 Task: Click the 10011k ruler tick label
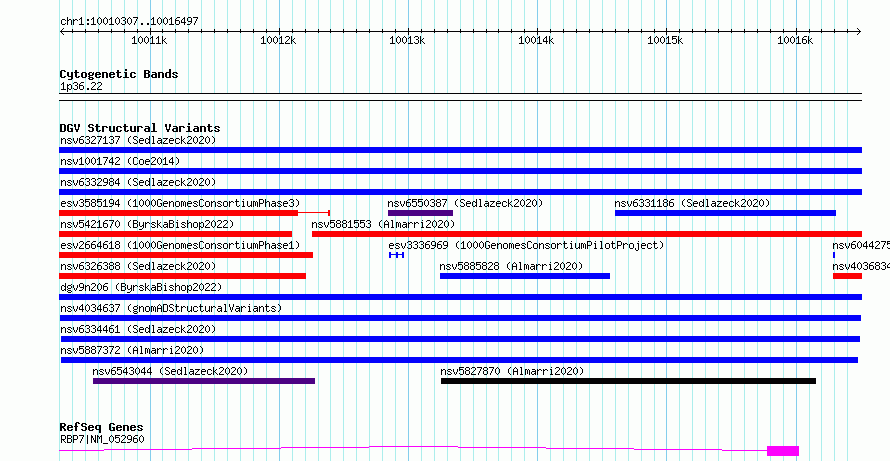pos(149,40)
